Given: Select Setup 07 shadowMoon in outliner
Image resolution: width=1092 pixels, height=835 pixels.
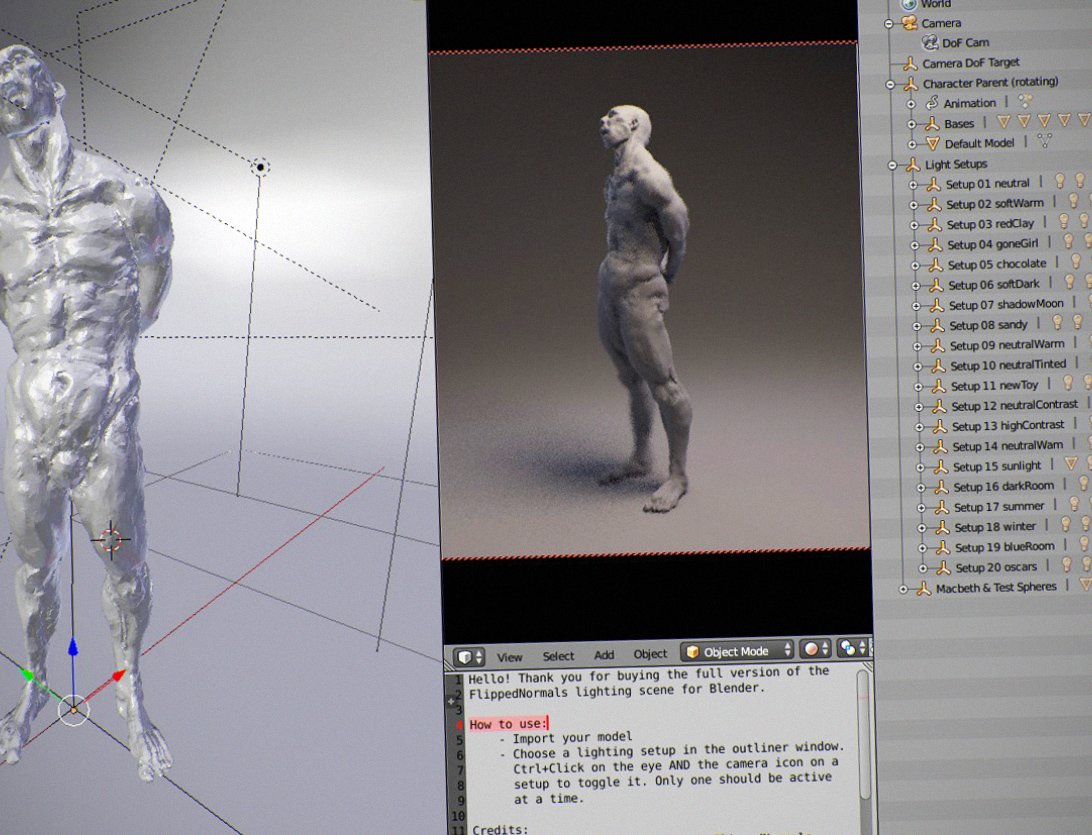Looking at the screenshot, I should click(1006, 304).
